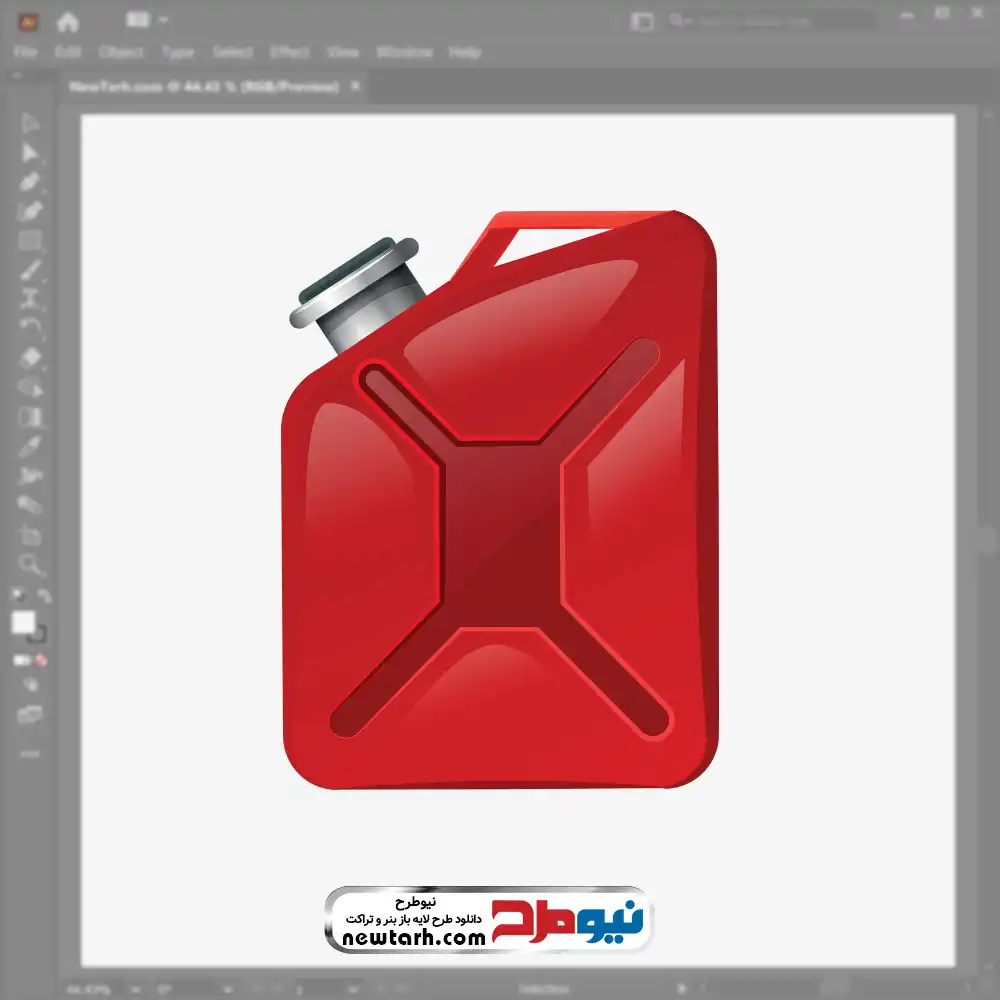Image resolution: width=1000 pixels, height=1000 pixels.
Task: Activate the Paintbrush tool
Action: point(30,269)
